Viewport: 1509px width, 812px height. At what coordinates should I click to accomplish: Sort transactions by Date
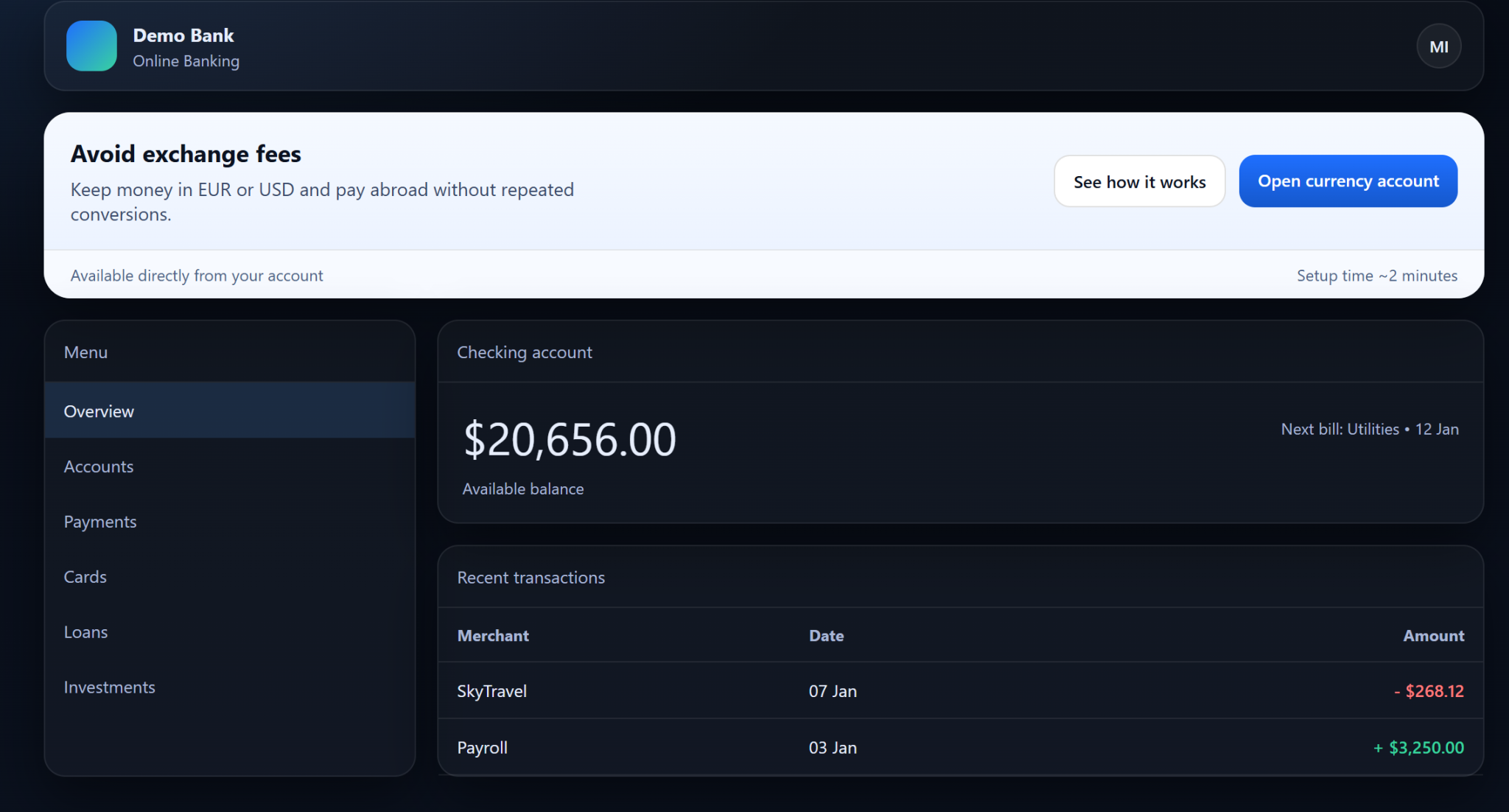coord(826,635)
